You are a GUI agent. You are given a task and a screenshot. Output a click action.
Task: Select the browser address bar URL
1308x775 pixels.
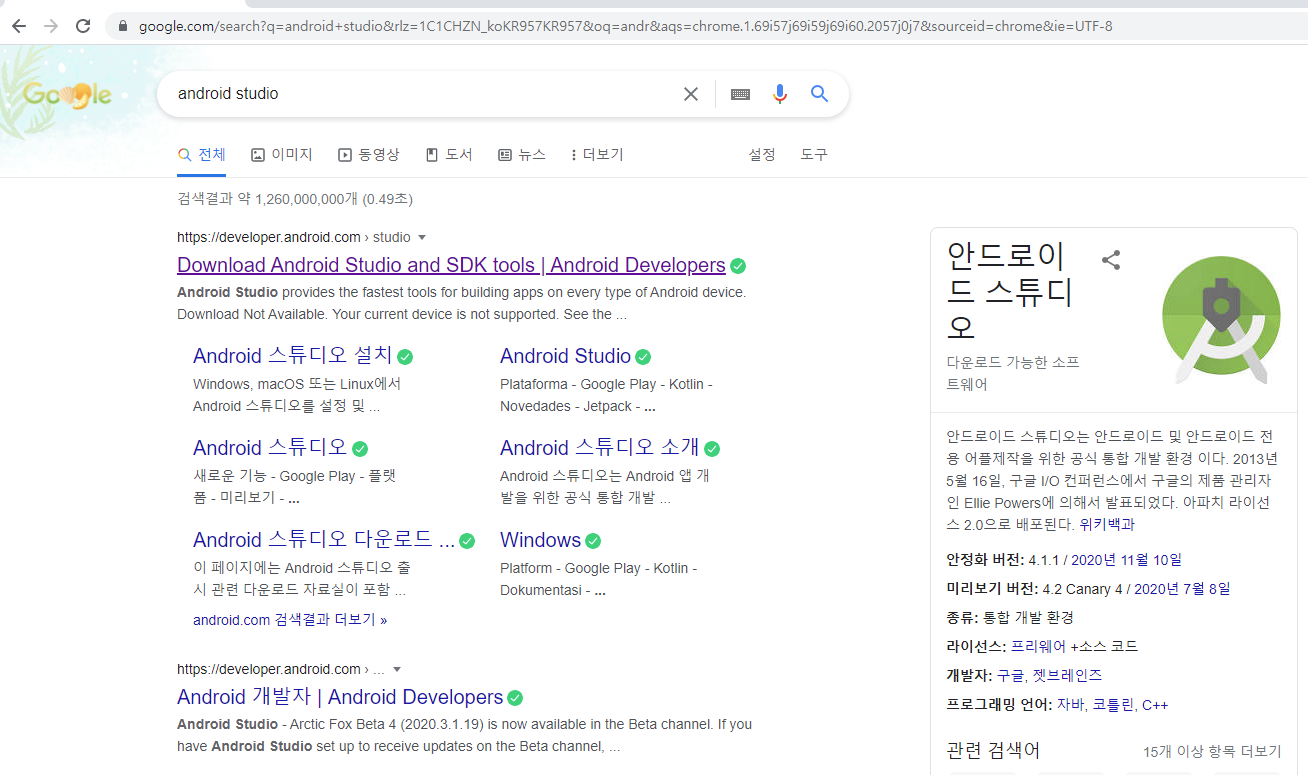[x=625, y=26]
